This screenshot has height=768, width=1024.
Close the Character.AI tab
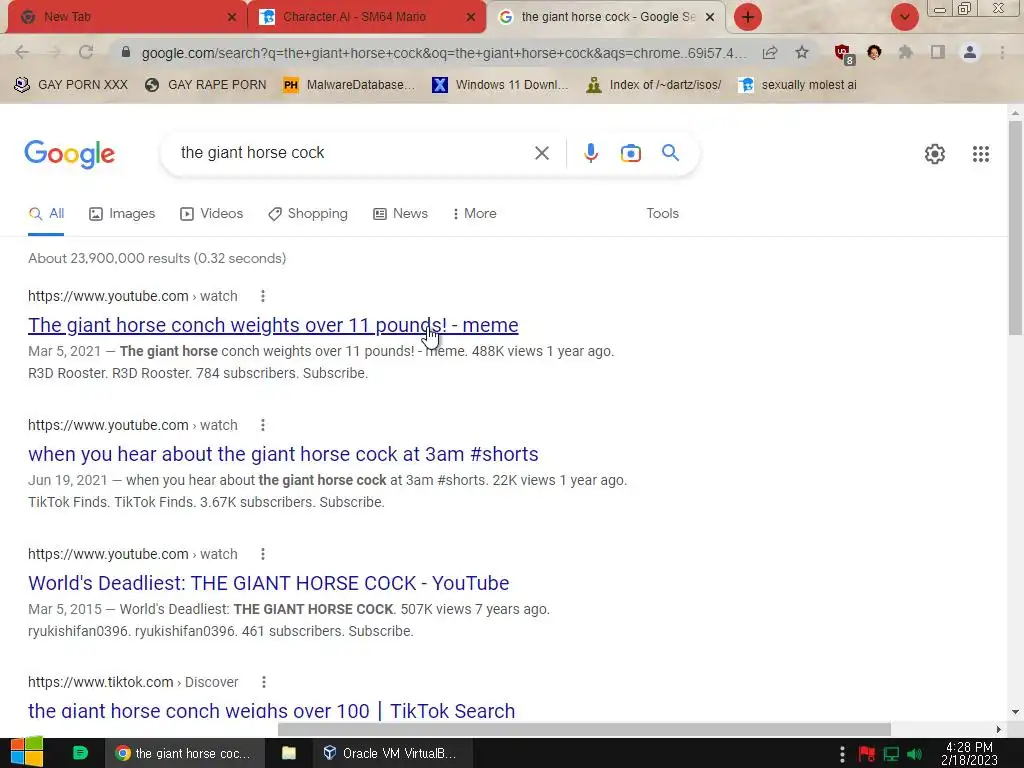[x=470, y=17]
